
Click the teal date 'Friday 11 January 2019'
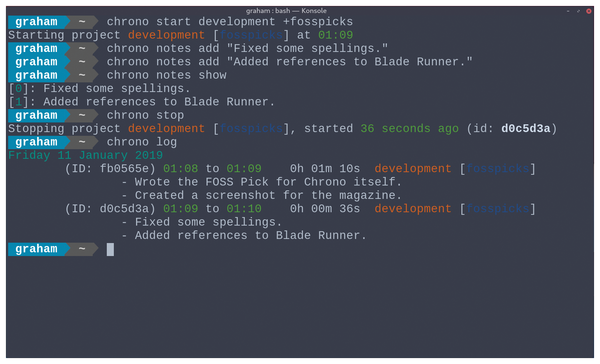(85, 155)
